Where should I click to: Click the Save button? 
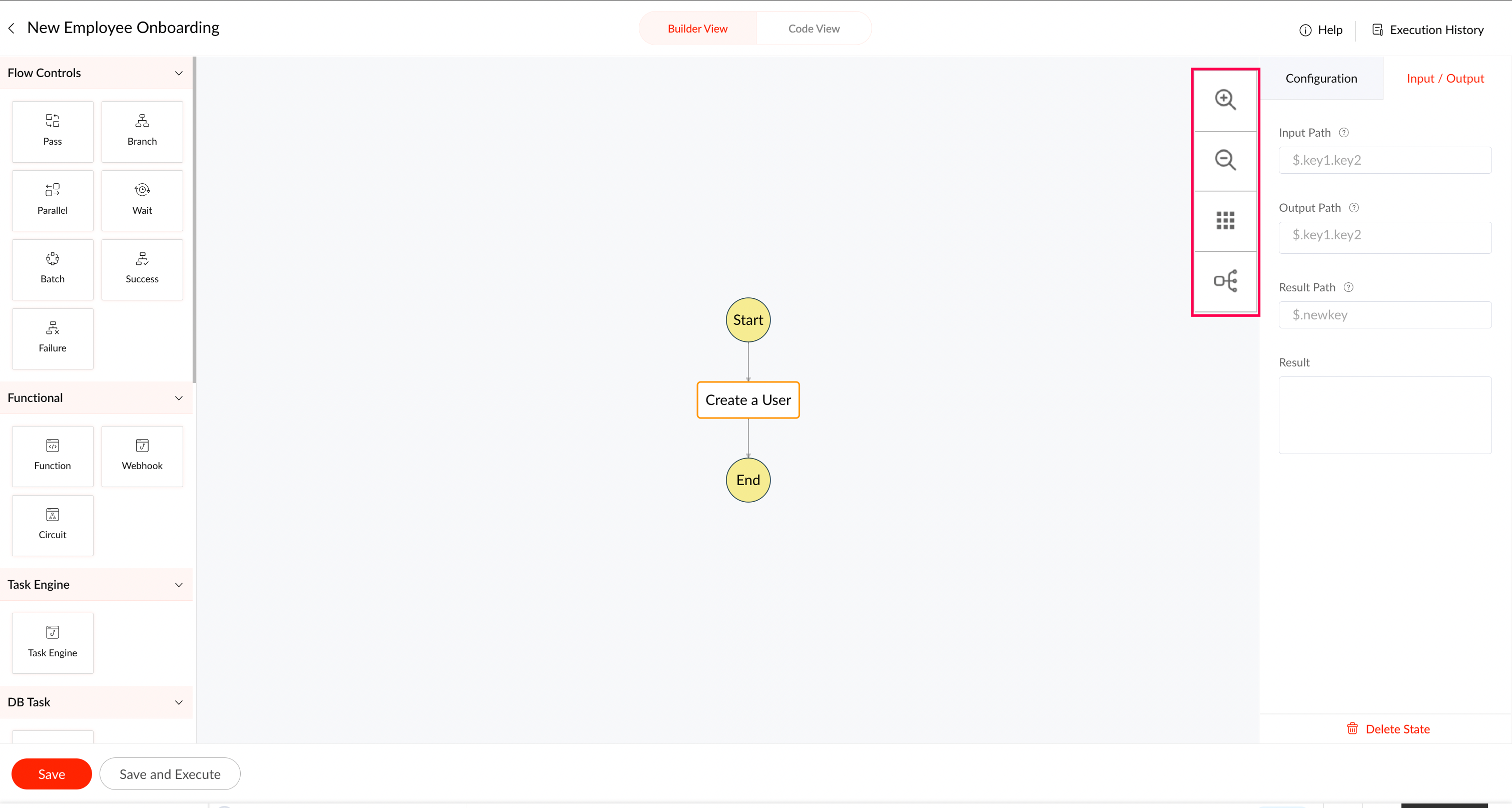pos(52,773)
